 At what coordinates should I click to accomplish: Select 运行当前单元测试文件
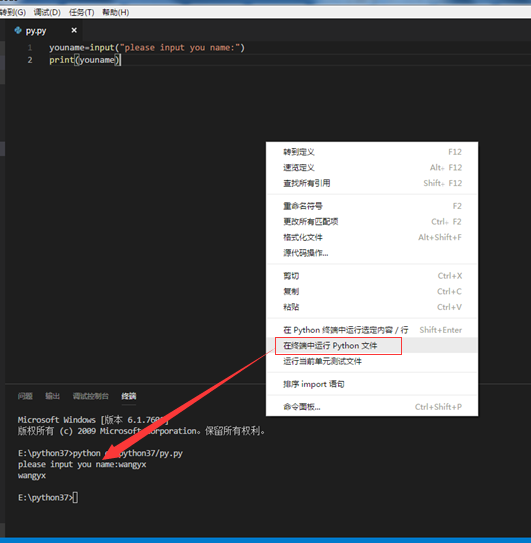tap(372, 361)
